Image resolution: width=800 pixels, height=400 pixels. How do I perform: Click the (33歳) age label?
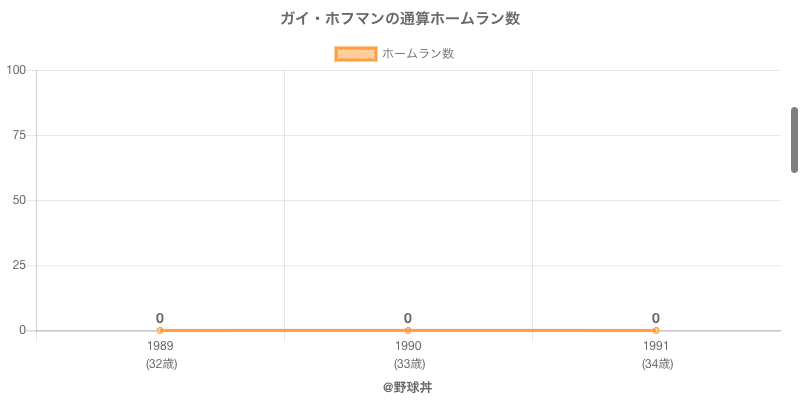point(409,364)
